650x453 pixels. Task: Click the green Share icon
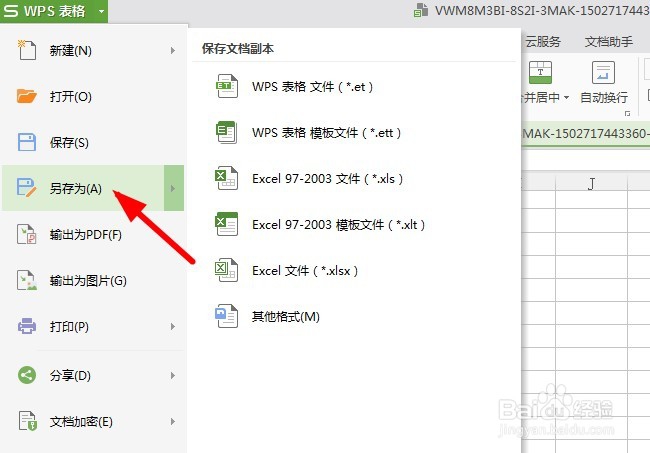coord(27,375)
